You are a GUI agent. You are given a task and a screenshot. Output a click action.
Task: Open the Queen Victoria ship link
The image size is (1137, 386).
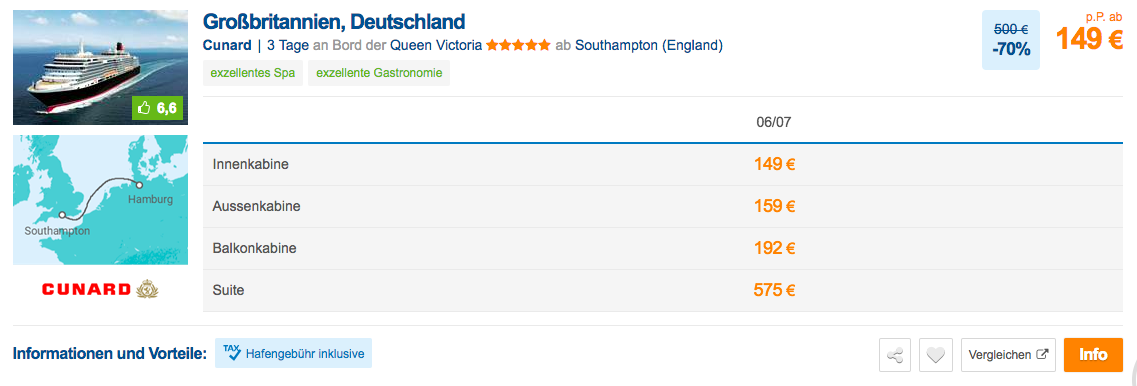coord(436,46)
